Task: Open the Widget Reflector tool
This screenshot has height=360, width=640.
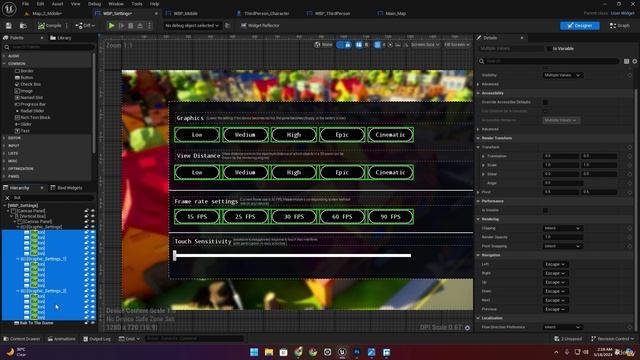Action: click(260, 26)
